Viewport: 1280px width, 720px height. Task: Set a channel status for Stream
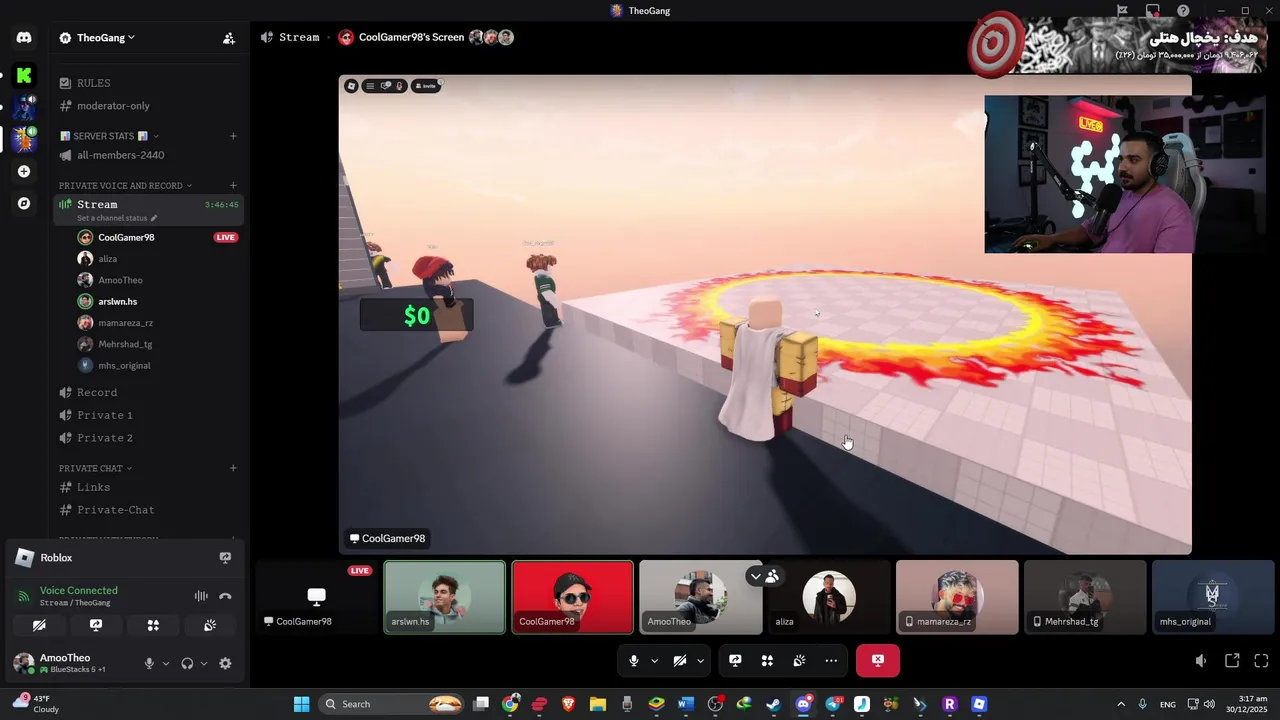(117, 218)
